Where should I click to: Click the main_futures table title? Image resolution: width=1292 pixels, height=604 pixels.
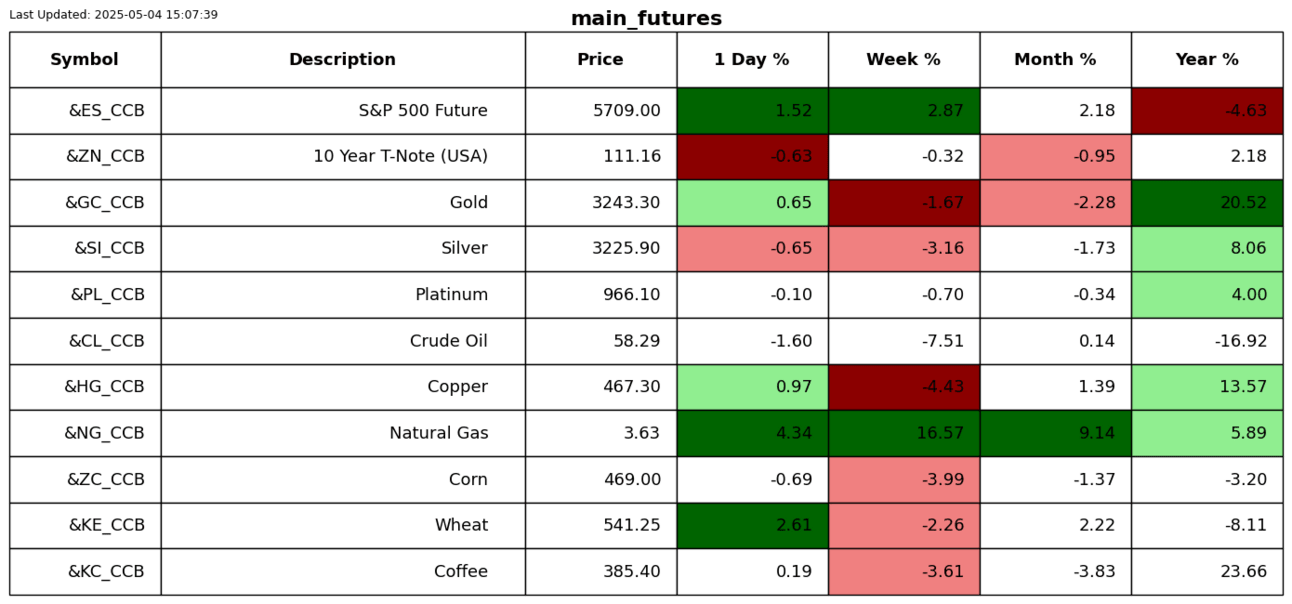[646, 18]
